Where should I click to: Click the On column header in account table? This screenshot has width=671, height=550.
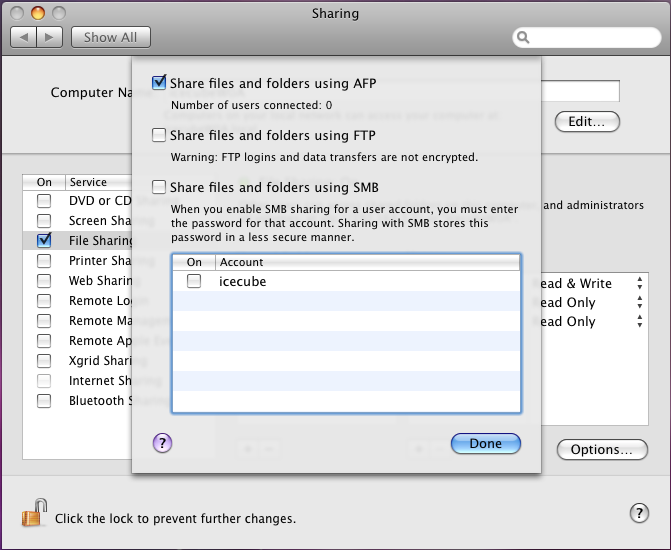194,262
